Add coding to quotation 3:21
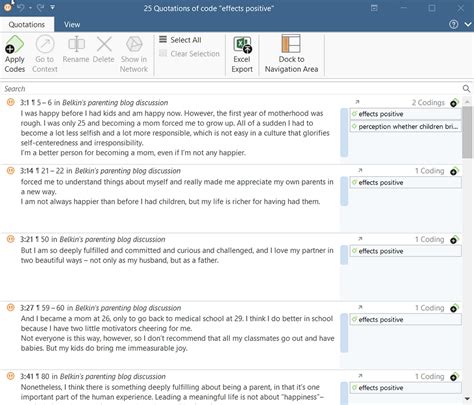The image size is (474, 405). pyautogui.click(x=454, y=240)
